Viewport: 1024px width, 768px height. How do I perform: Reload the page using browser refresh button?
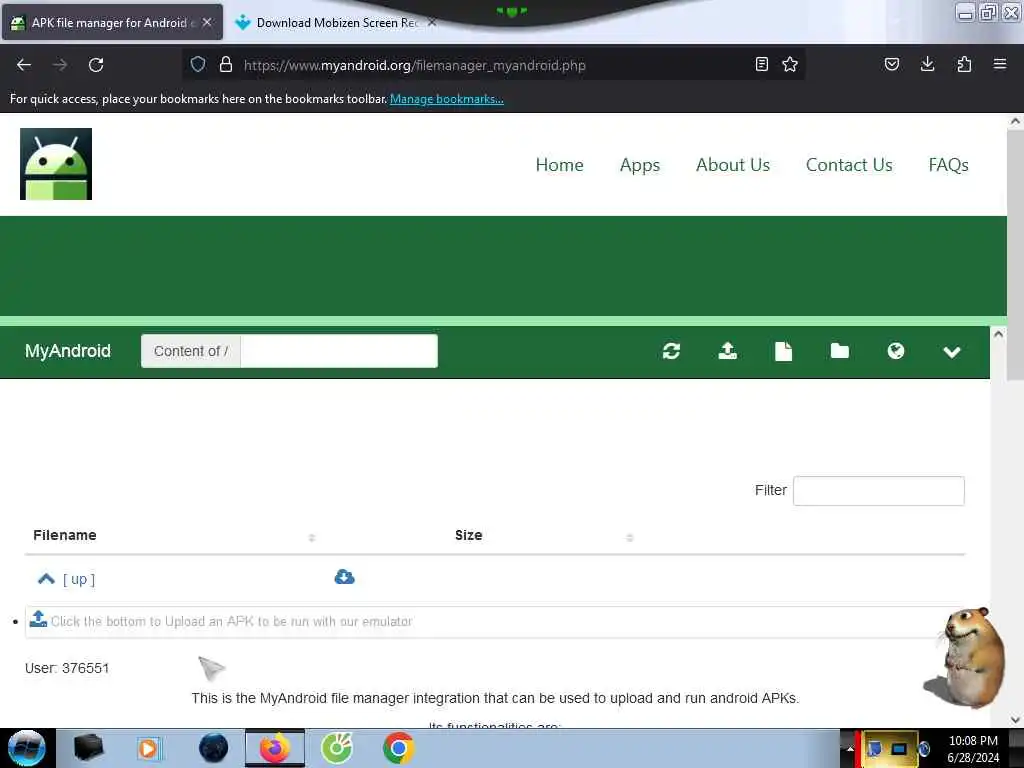(96, 65)
